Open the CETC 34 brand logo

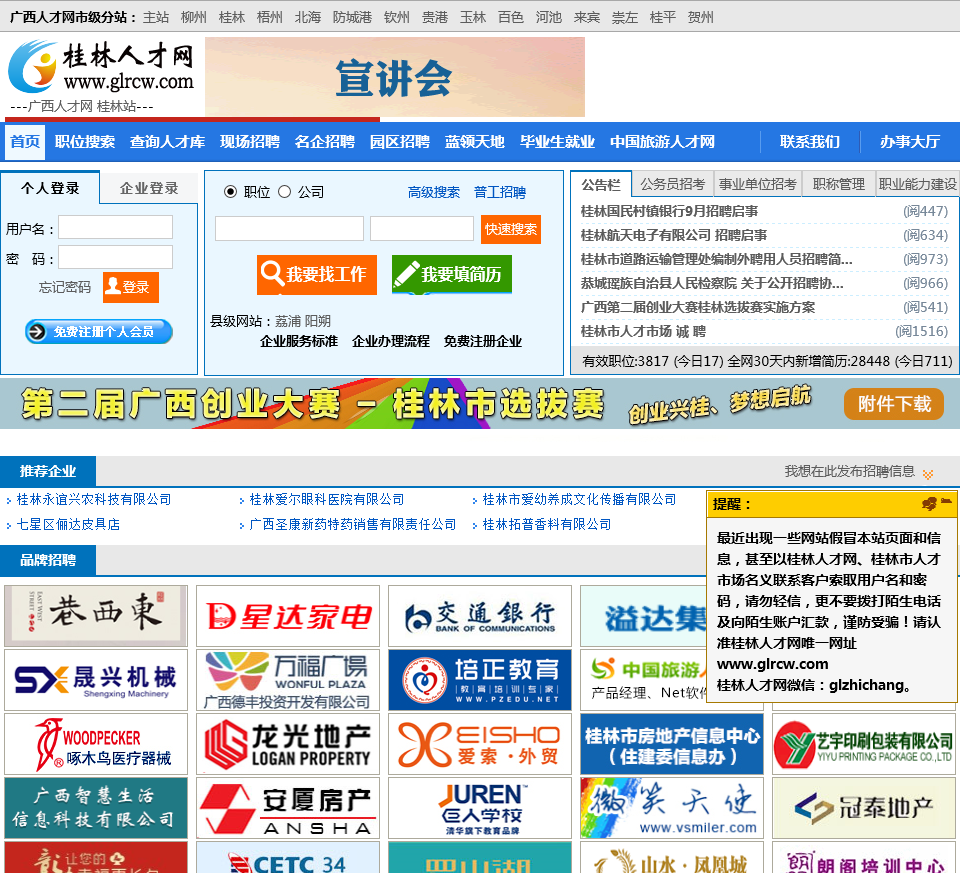288,858
